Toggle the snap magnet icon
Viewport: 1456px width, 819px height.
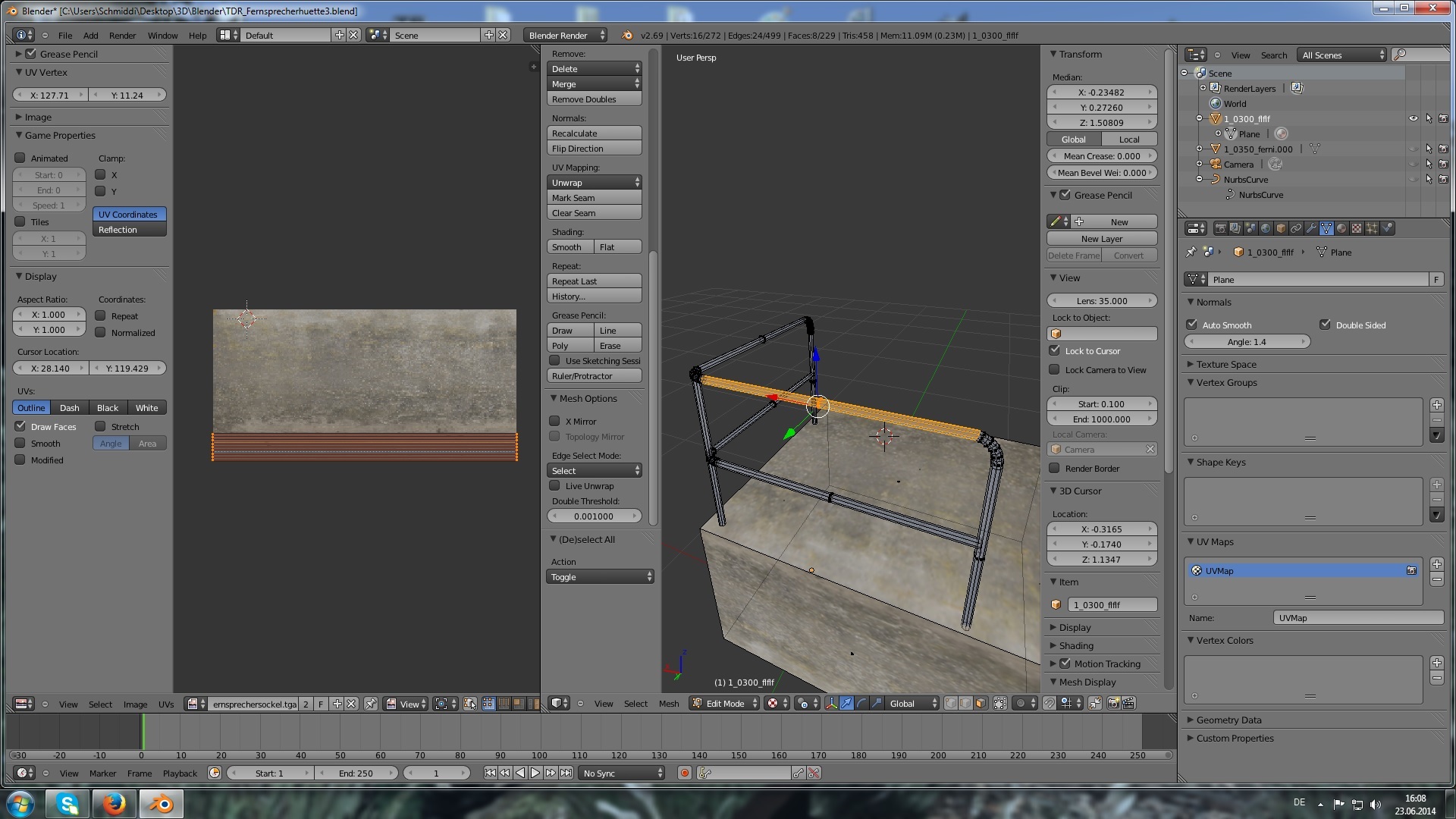coord(1049,703)
